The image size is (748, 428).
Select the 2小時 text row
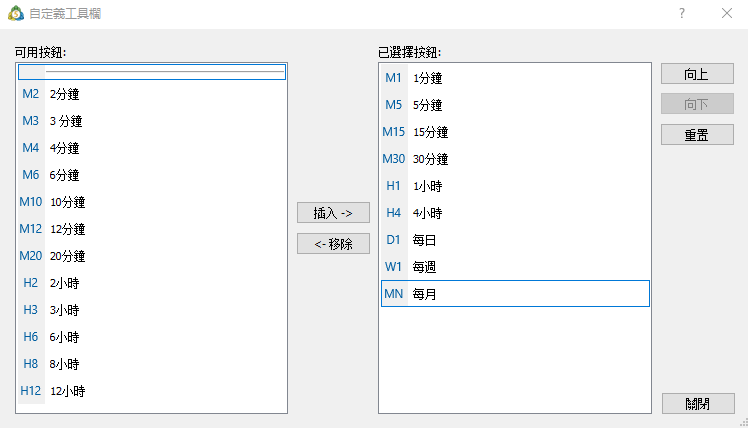pos(64,283)
